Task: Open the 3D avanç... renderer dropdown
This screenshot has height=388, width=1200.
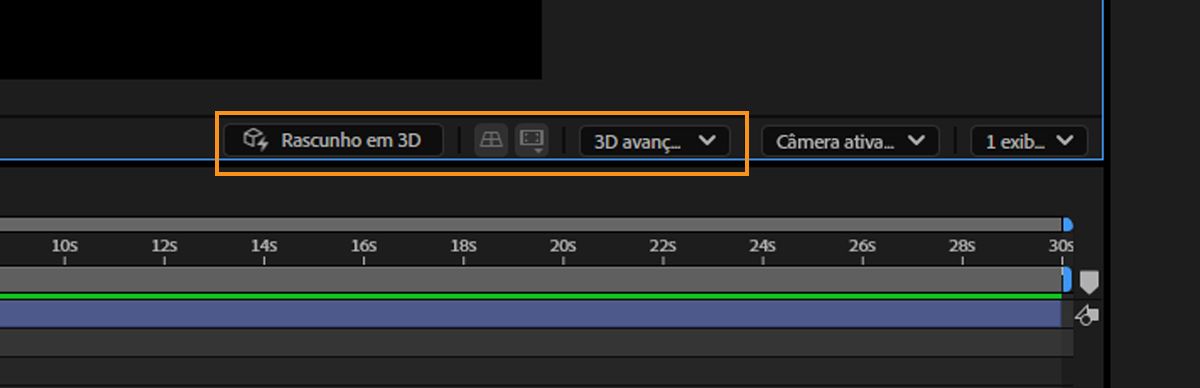Action: point(655,140)
